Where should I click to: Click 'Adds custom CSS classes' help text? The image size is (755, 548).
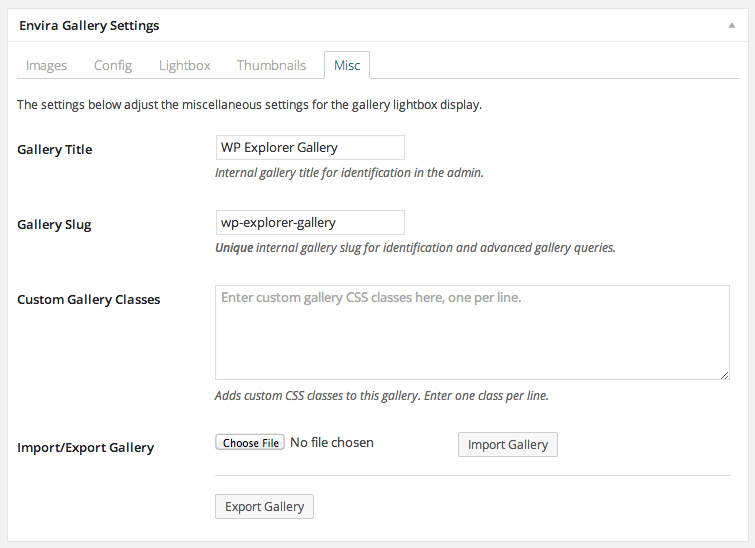[382, 396]
